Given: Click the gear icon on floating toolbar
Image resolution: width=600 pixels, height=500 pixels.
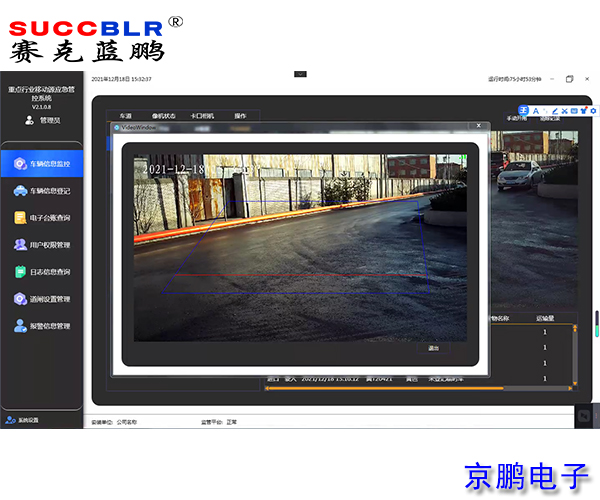Looking at the screenshot, I should (593, 110).
